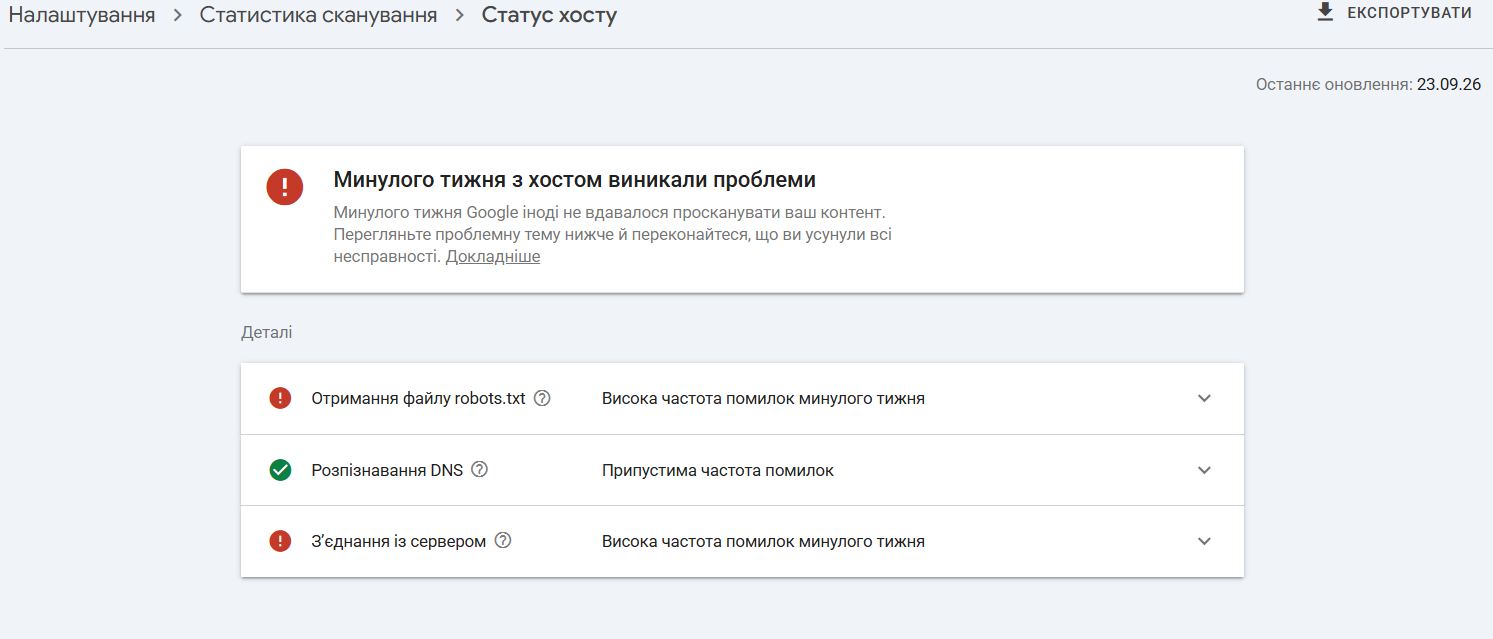Screen dimensions: 1493x639
Task: Select the Статус хосту breadcrumb title
Action: click(549, 15)
